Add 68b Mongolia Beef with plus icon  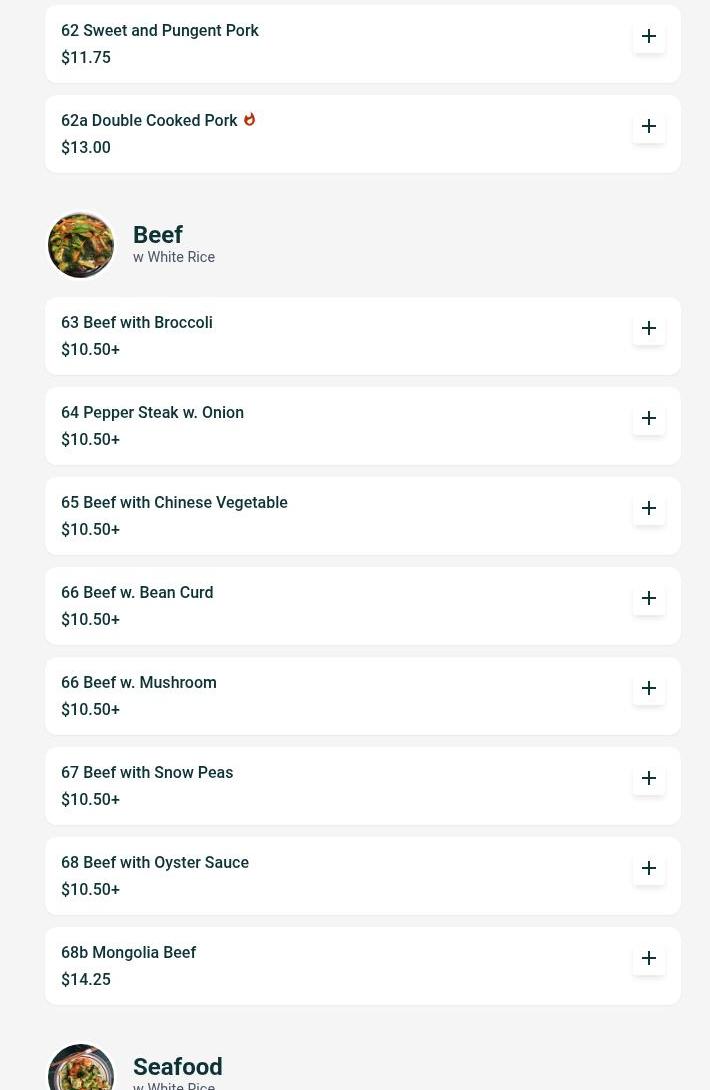[x=649, y=958]
